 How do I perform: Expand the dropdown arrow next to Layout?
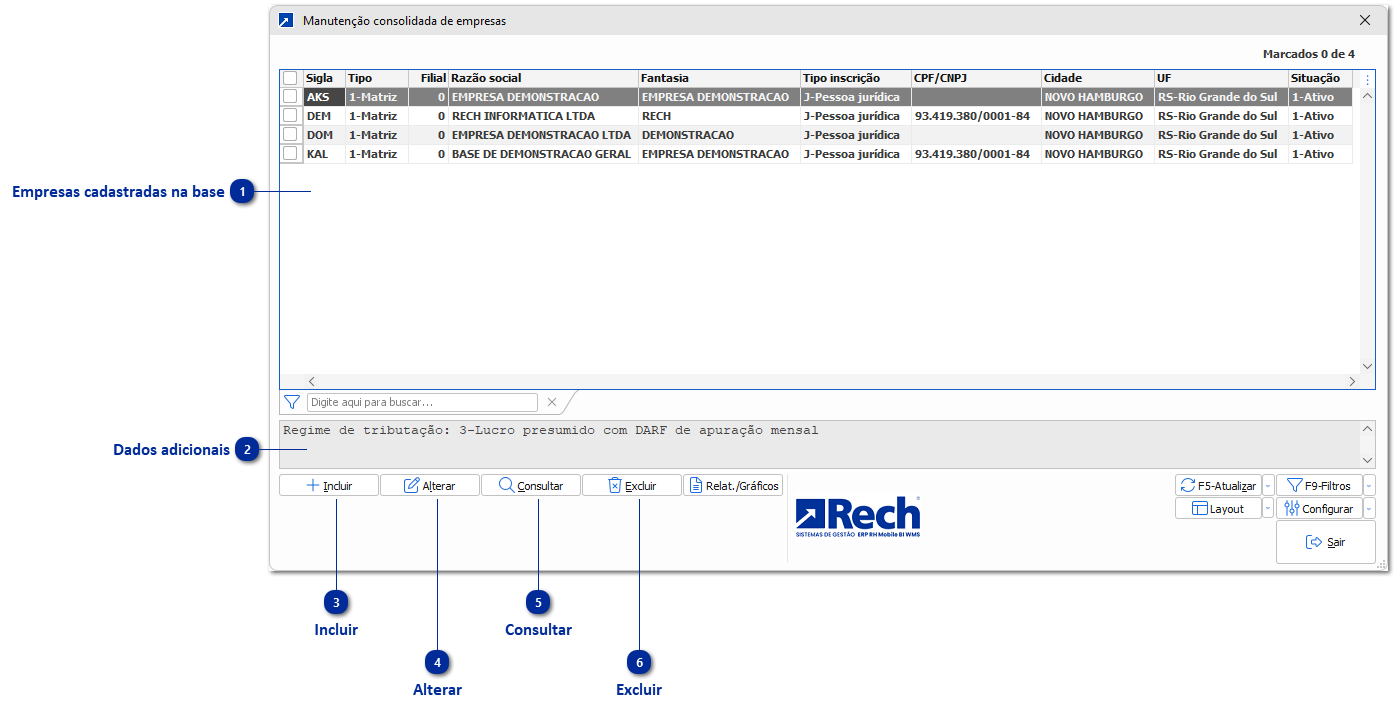coord(1268,508)
